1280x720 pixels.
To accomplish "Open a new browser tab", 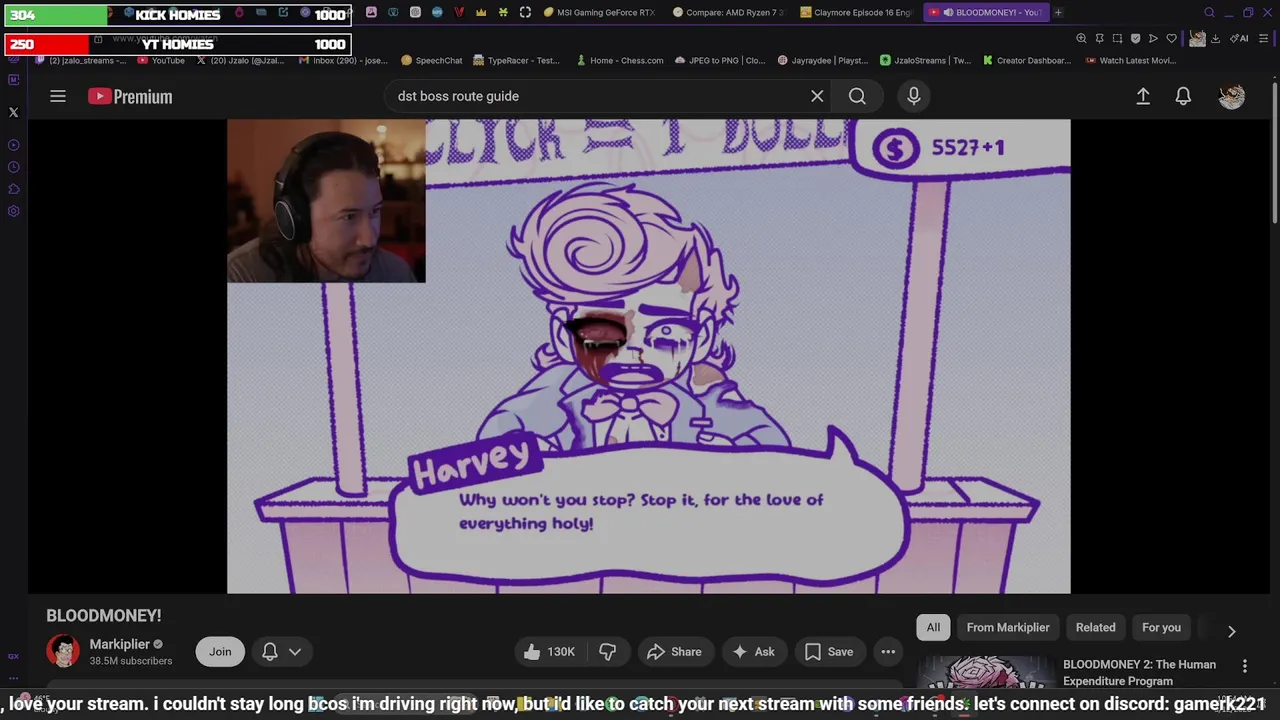I will pyautogui.click(x=1058, y=12).
